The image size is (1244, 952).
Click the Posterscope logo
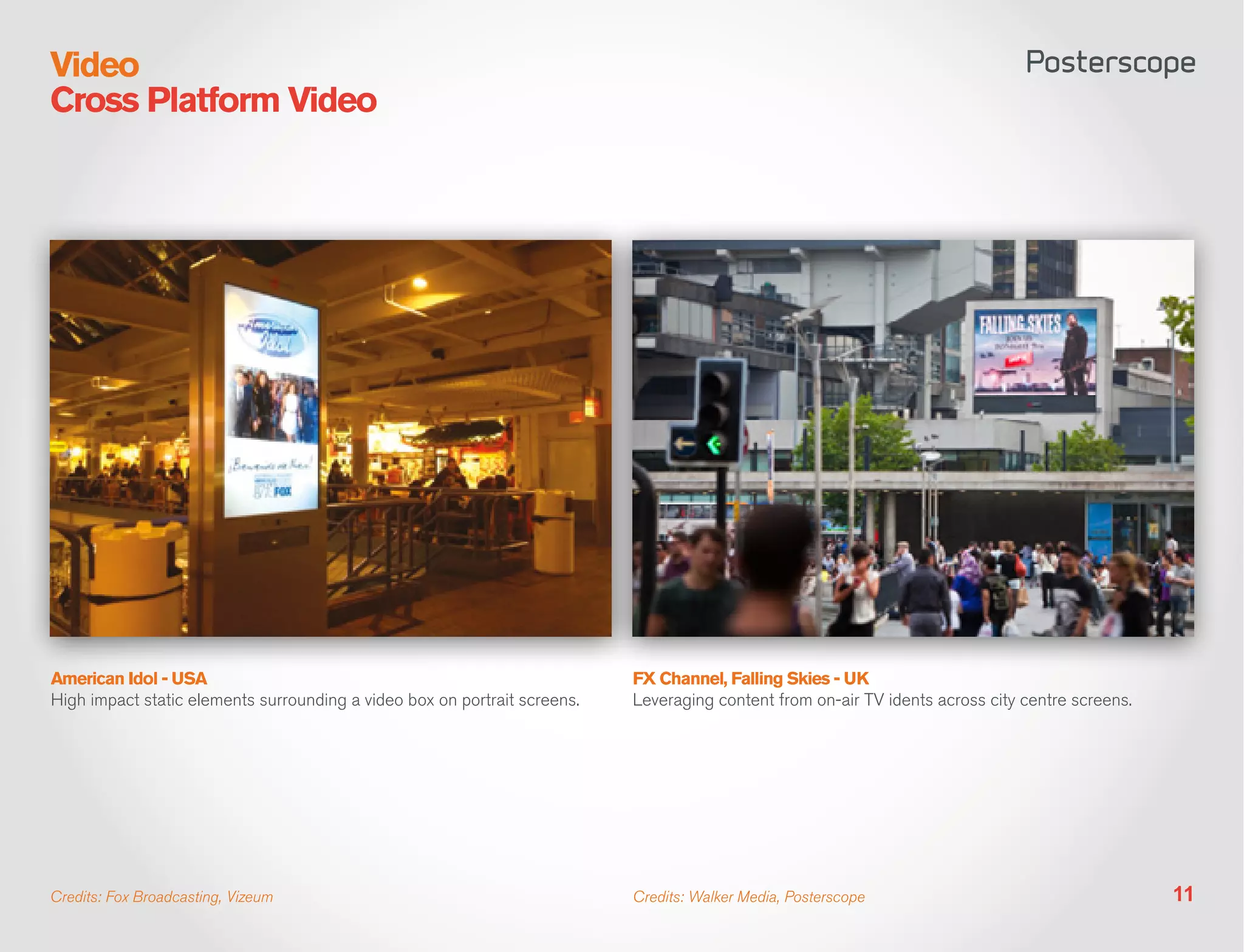coord(1110,63)
